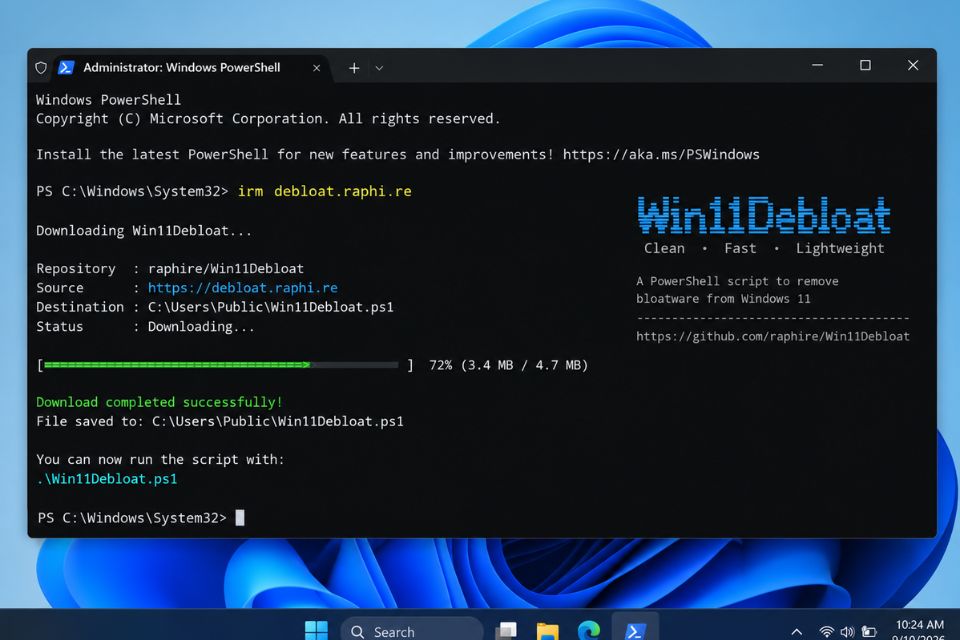Click 'Copyright (C) Microsoft Corporation' line
Screen dimensions: 960x640
(268, 119)
